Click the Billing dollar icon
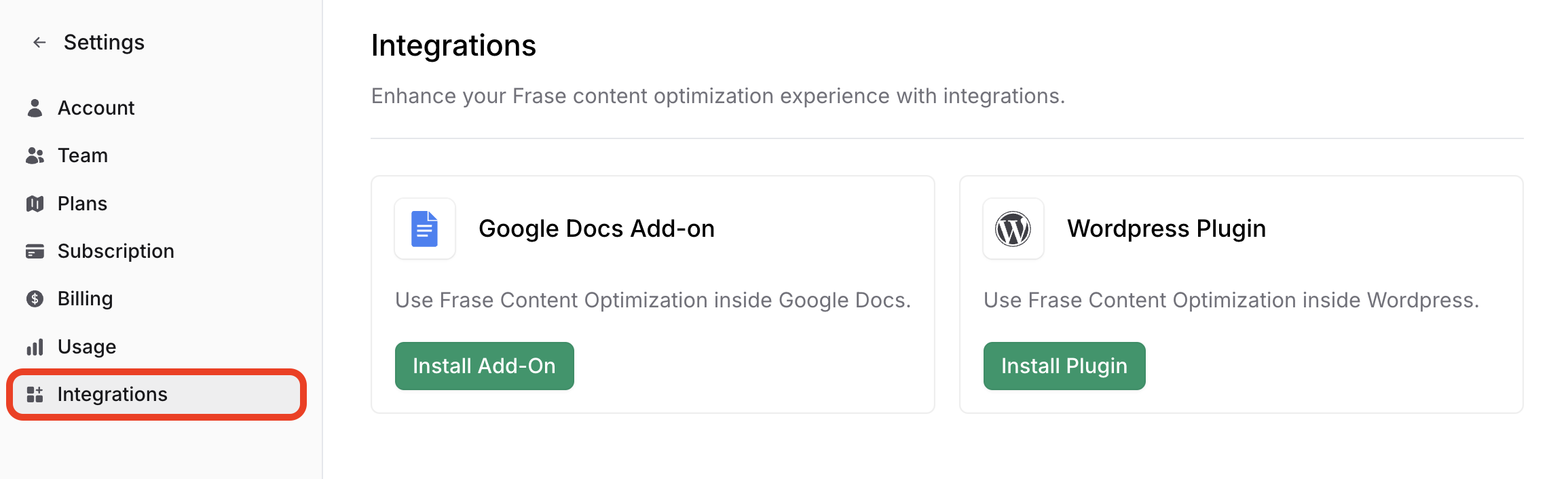The image size is (1568, 479). (35, 299)
